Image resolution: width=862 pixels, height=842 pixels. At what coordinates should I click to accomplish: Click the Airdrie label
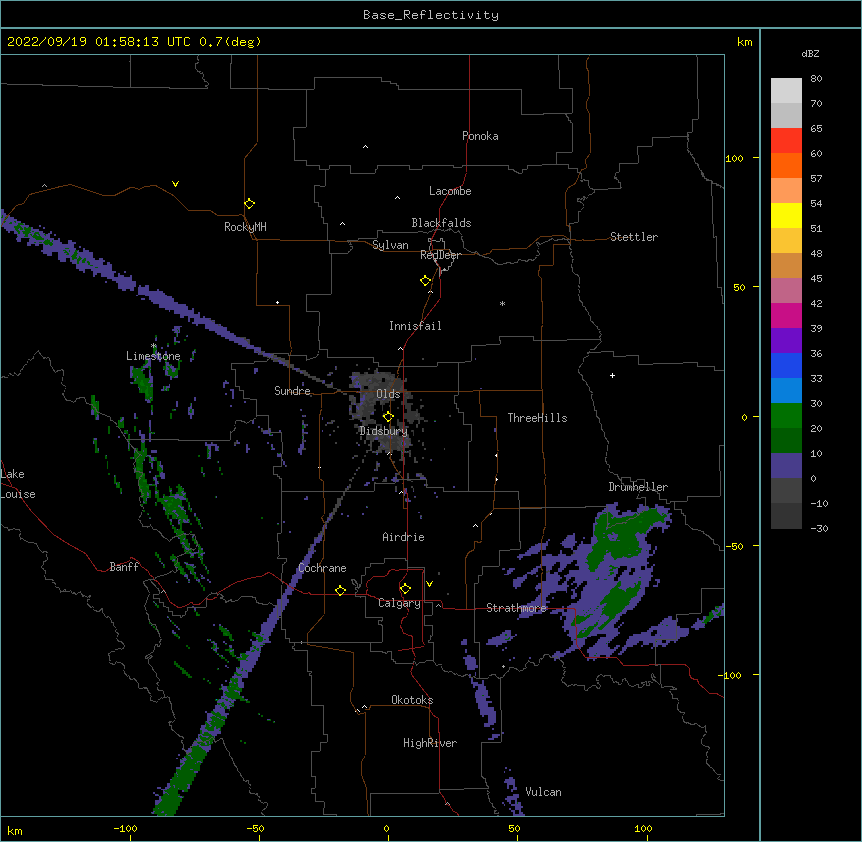coord(403,537)
